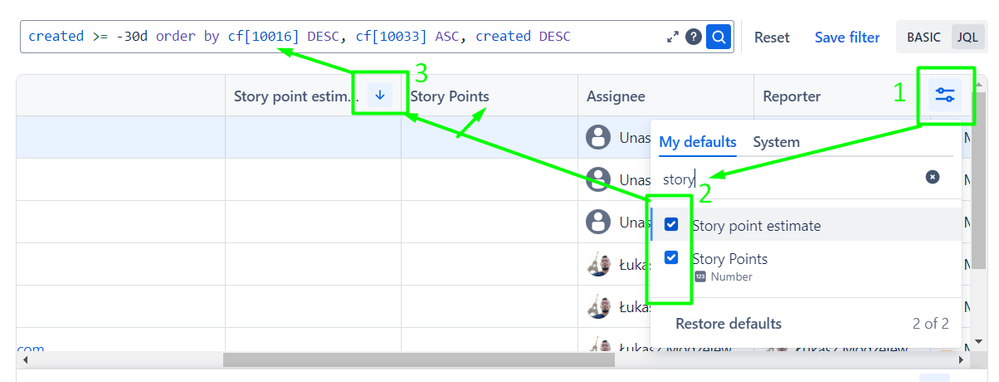Click the blue search magnifier button
999x382 pixels.
click(x=718, y=37)
